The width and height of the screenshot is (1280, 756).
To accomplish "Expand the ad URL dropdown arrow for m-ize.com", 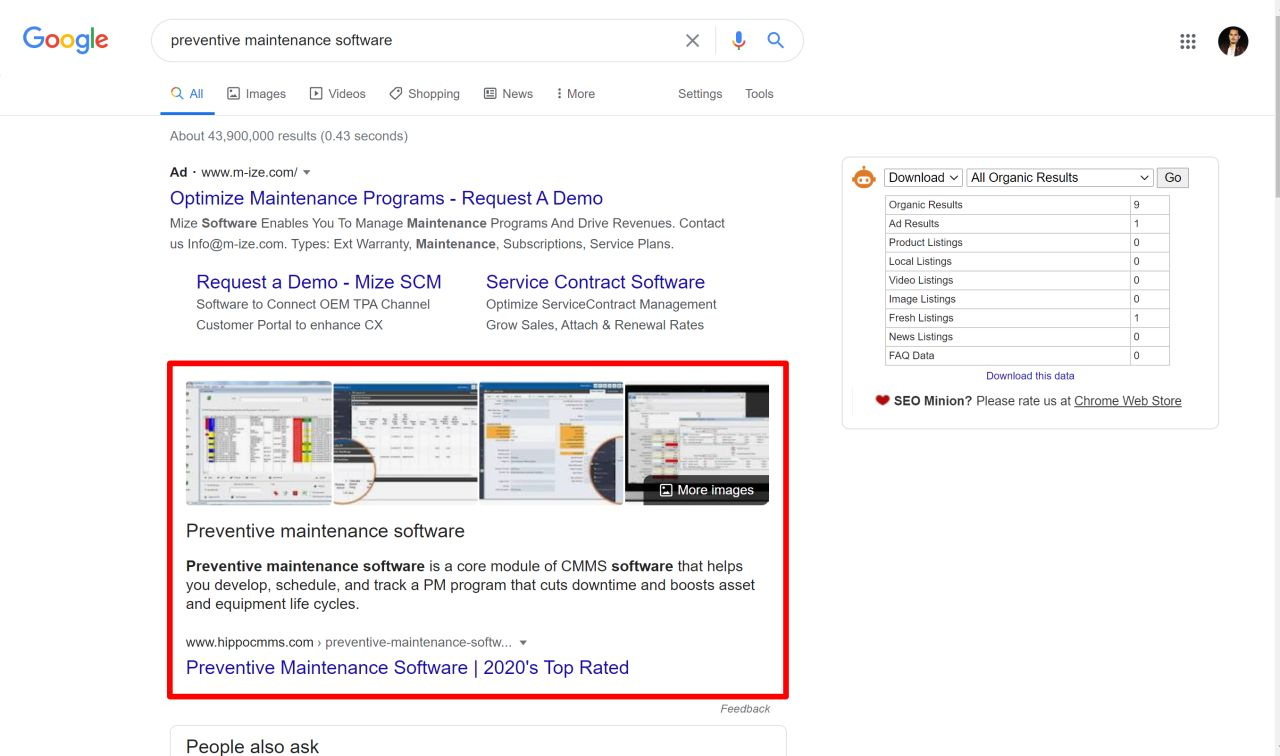I will [x=307, y=173].
